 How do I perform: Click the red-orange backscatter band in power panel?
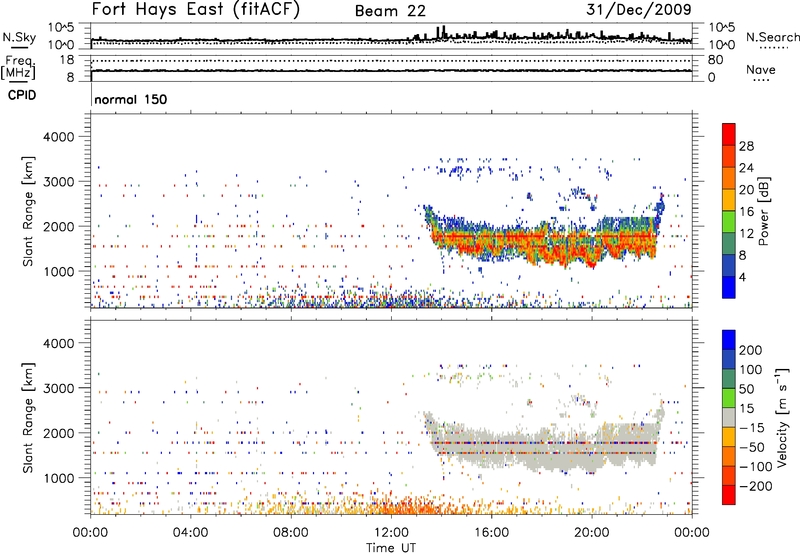[544, 242]
